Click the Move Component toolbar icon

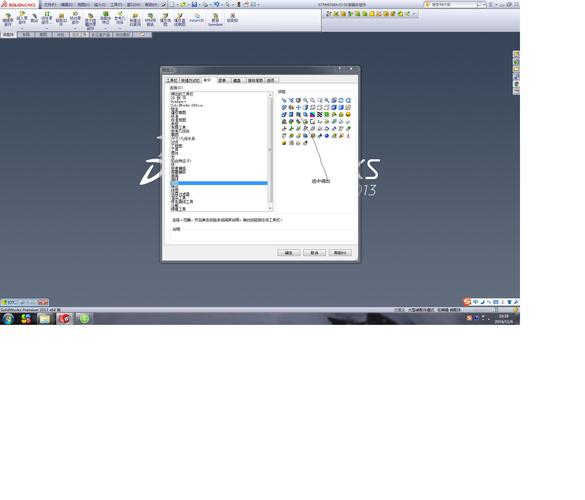[x=75, y=19]
